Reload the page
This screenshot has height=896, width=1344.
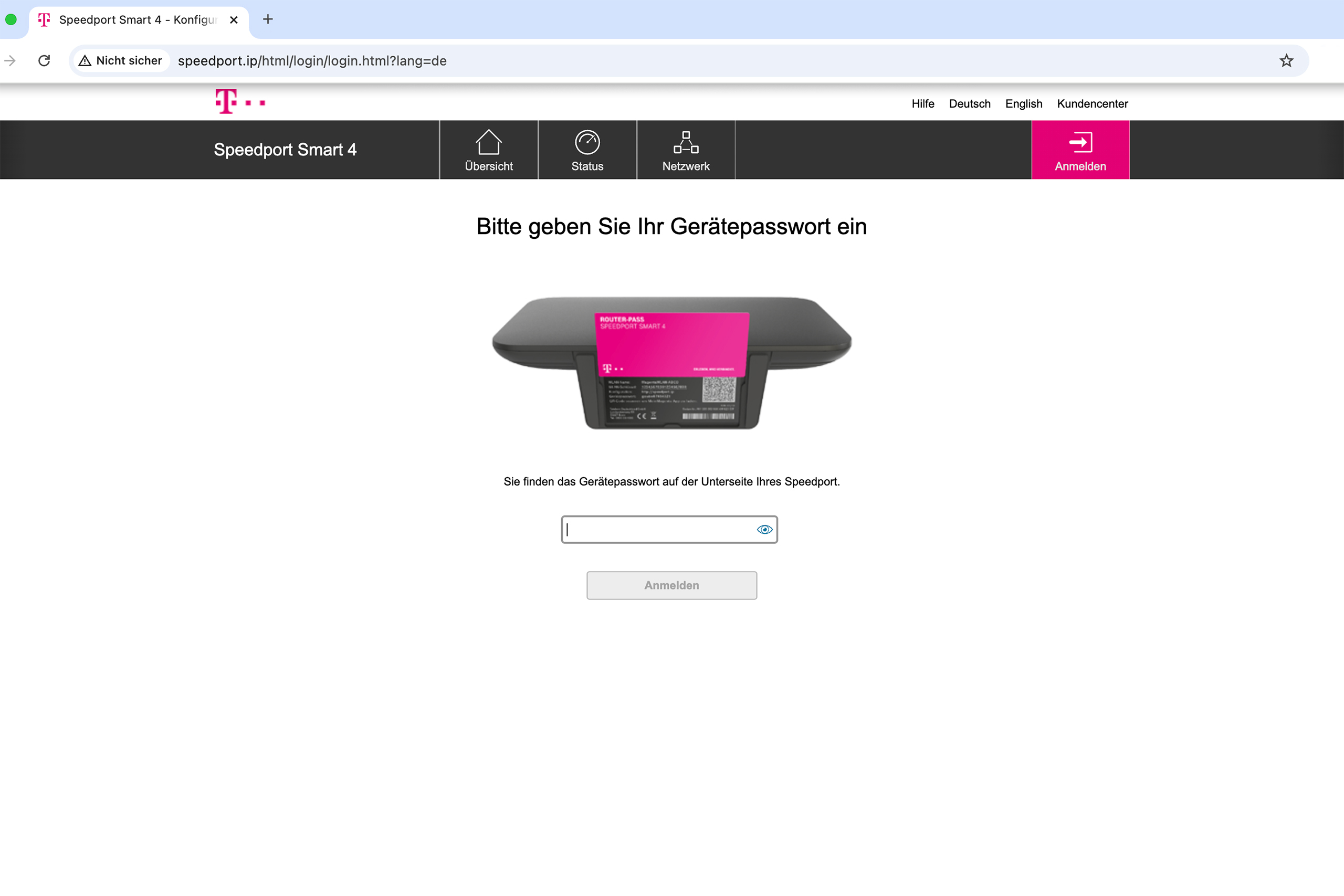point(44,60)
